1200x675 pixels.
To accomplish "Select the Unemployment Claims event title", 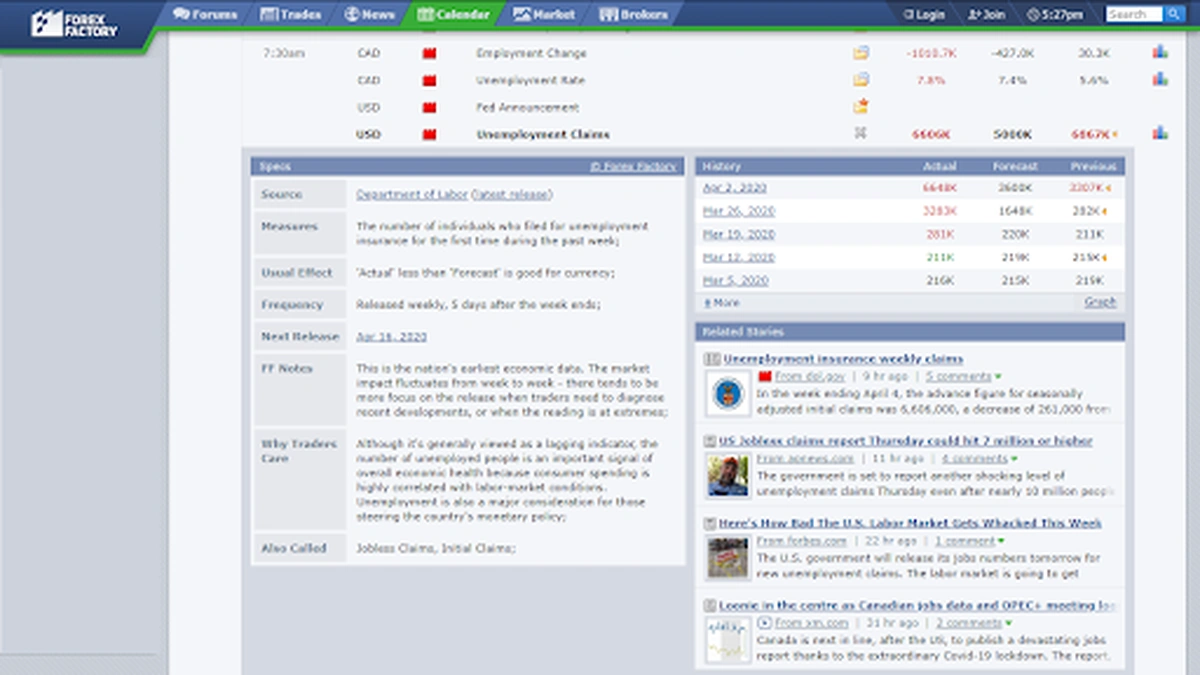I will [543, 134].
